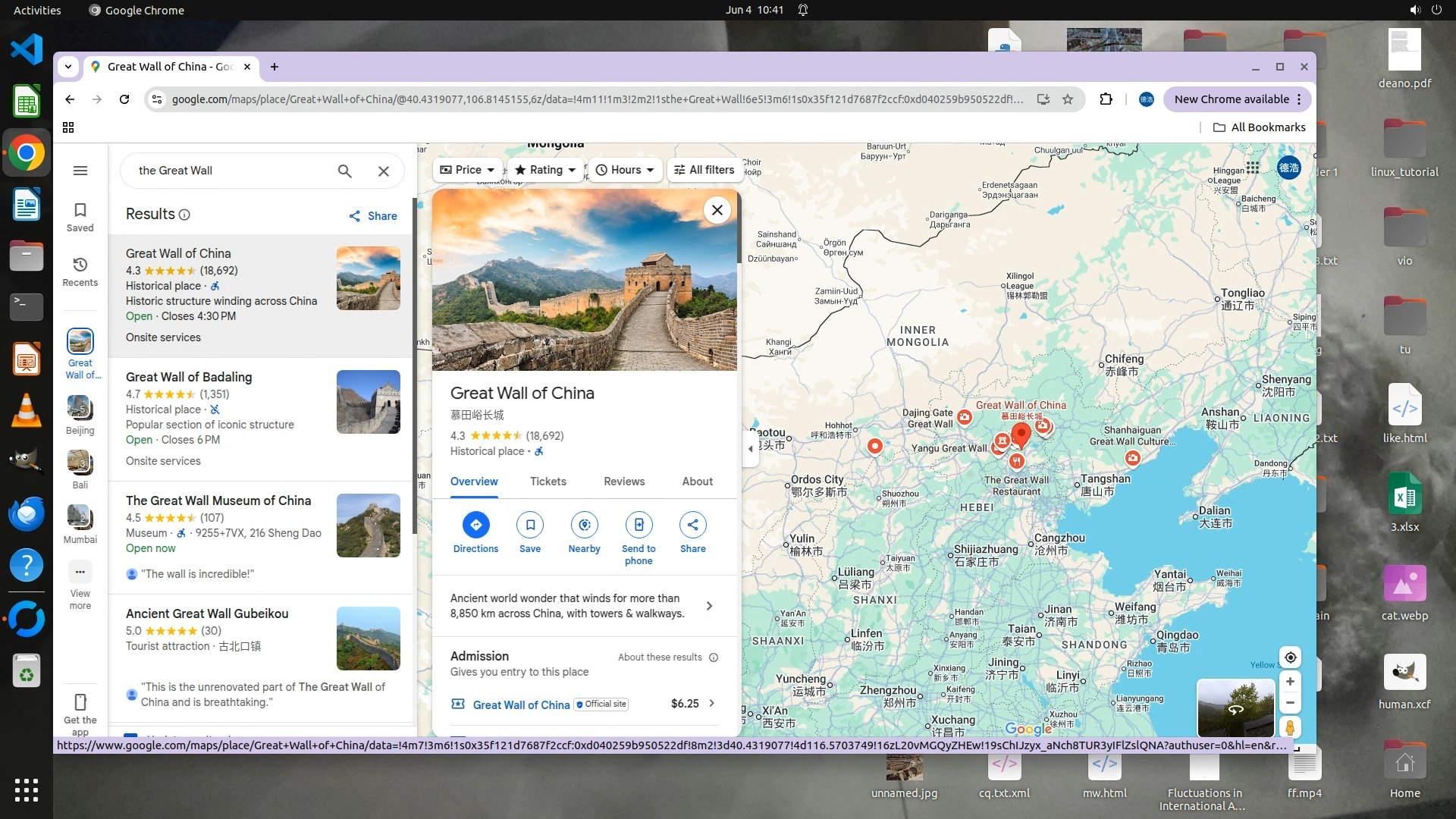Click the search magnifier icon
The width and height of the screenshot is (1456, 819).
344,171
